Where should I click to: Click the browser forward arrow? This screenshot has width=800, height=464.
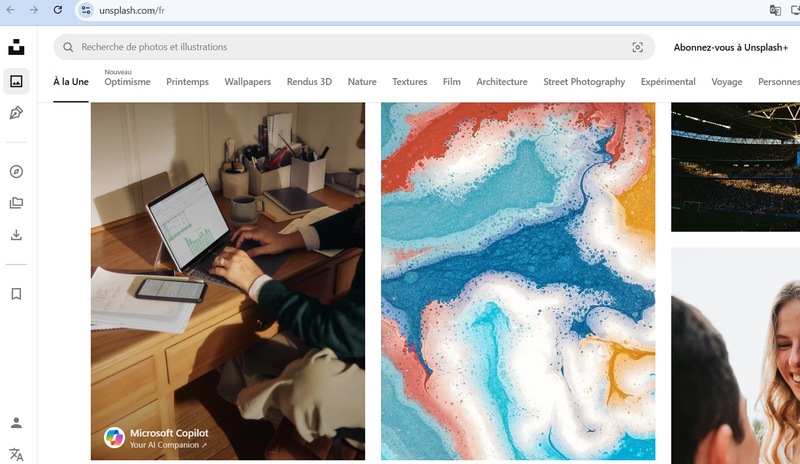pos(34,10)
